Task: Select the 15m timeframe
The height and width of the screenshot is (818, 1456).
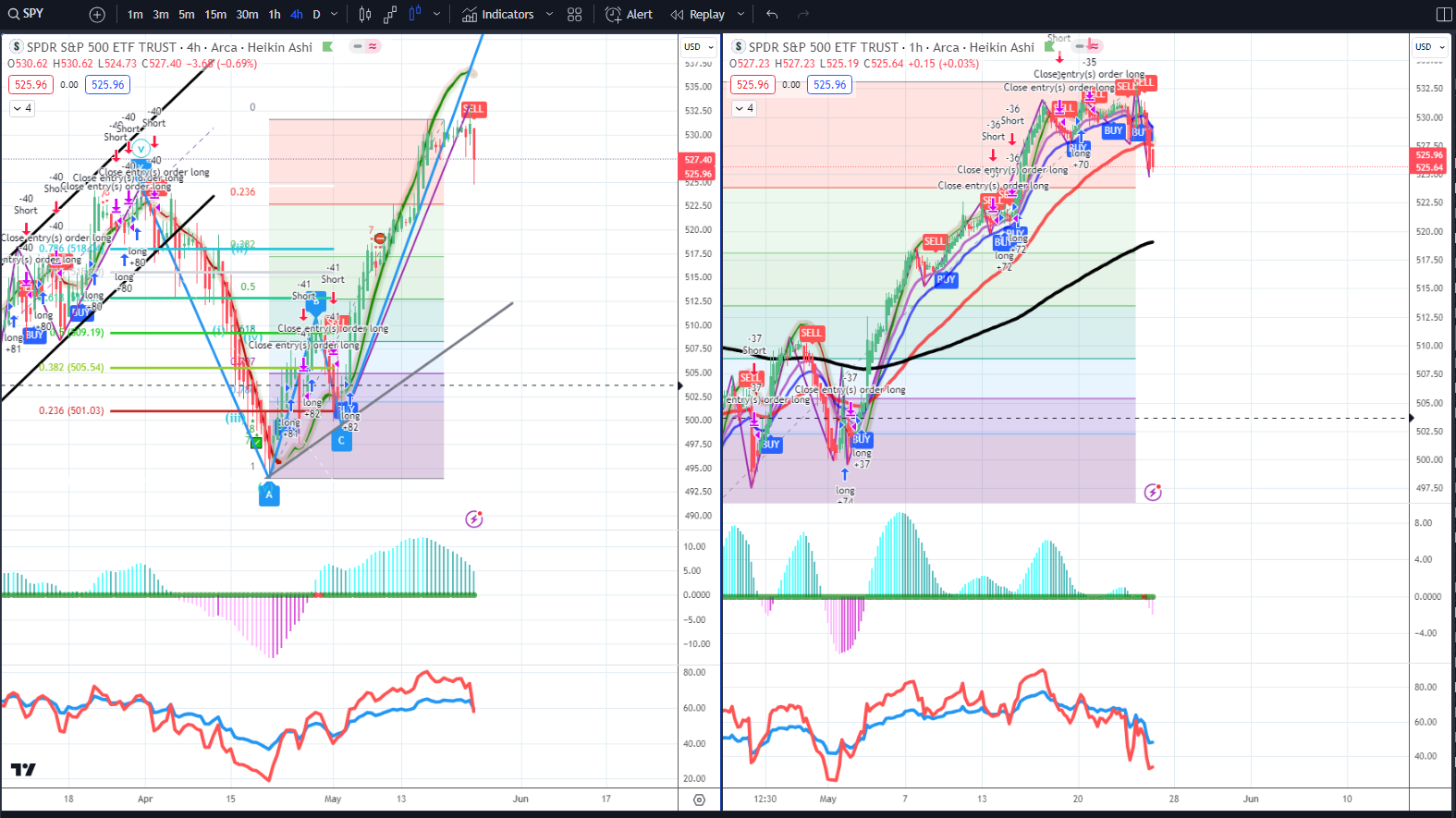Action: (x=215, y=15)
